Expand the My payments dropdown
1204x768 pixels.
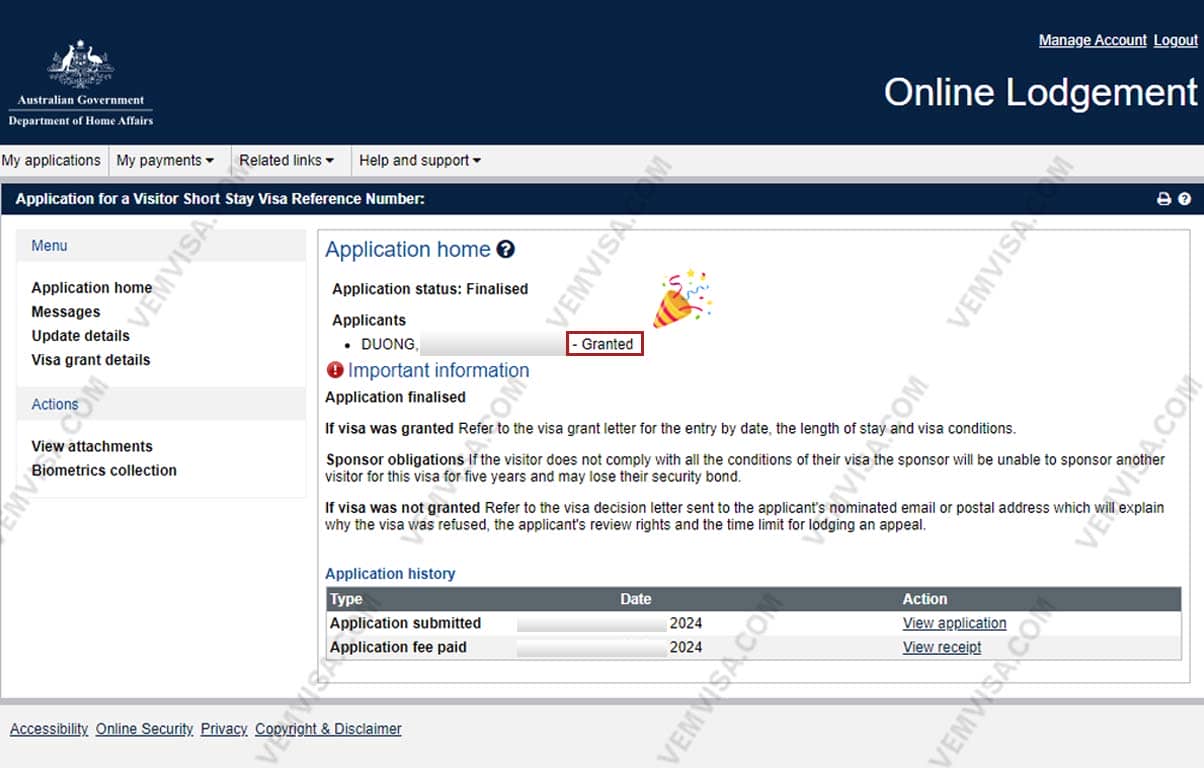click(165, 160)
